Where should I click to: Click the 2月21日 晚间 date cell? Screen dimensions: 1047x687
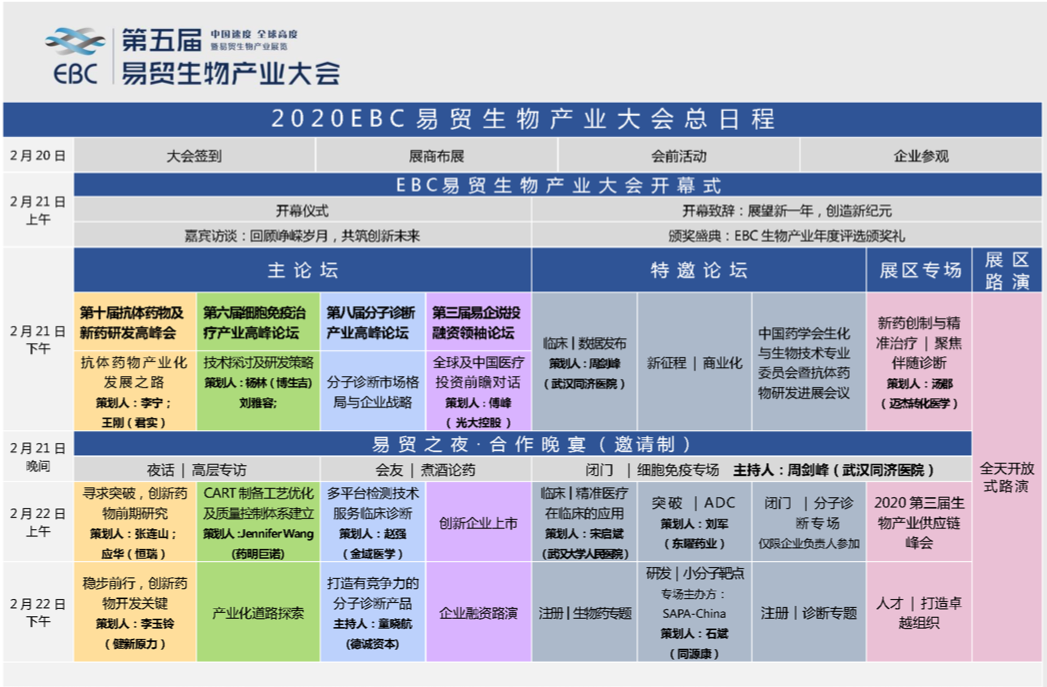tap(38, 456)
